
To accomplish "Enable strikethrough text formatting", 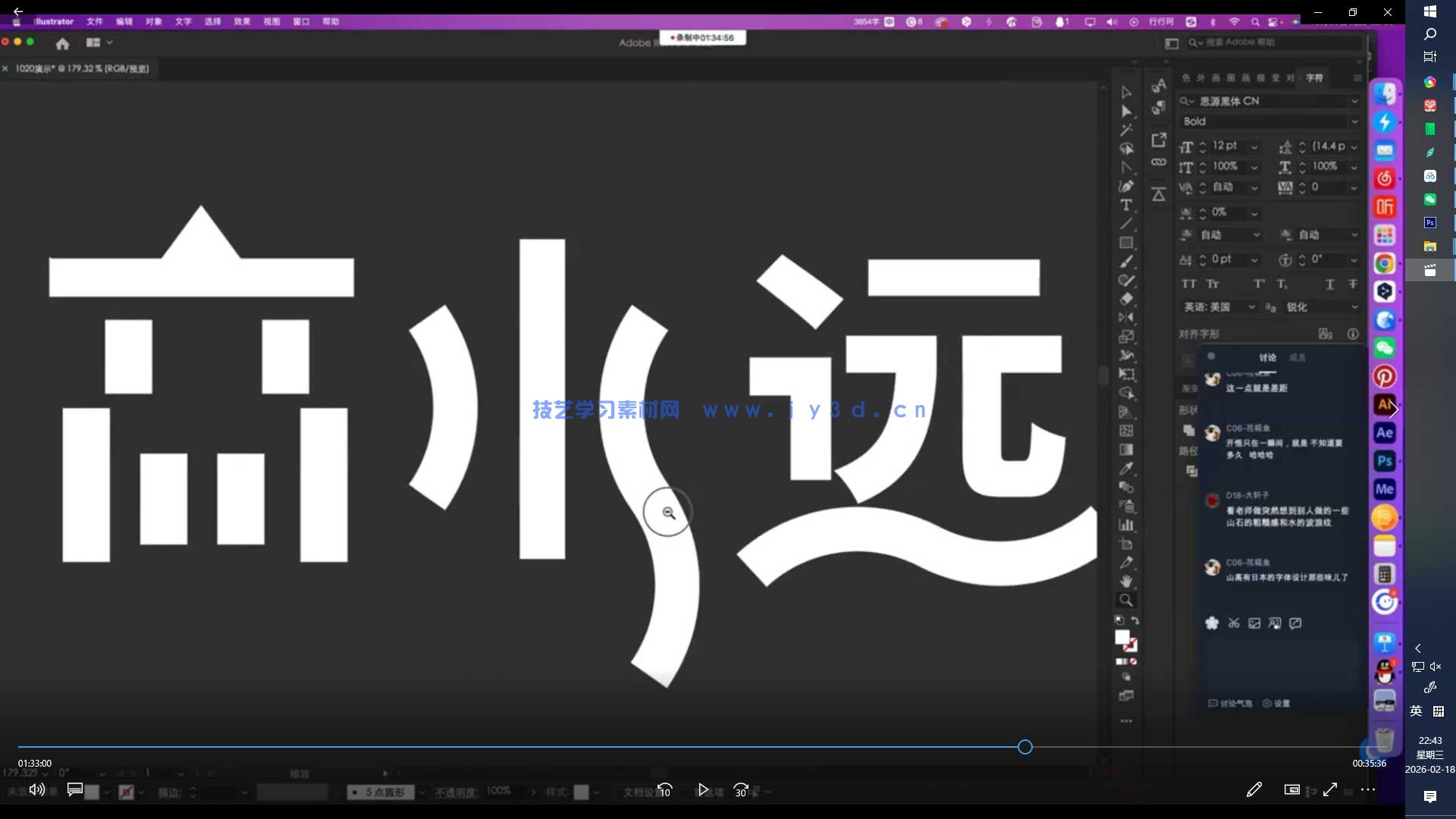I will (1354, 284).
